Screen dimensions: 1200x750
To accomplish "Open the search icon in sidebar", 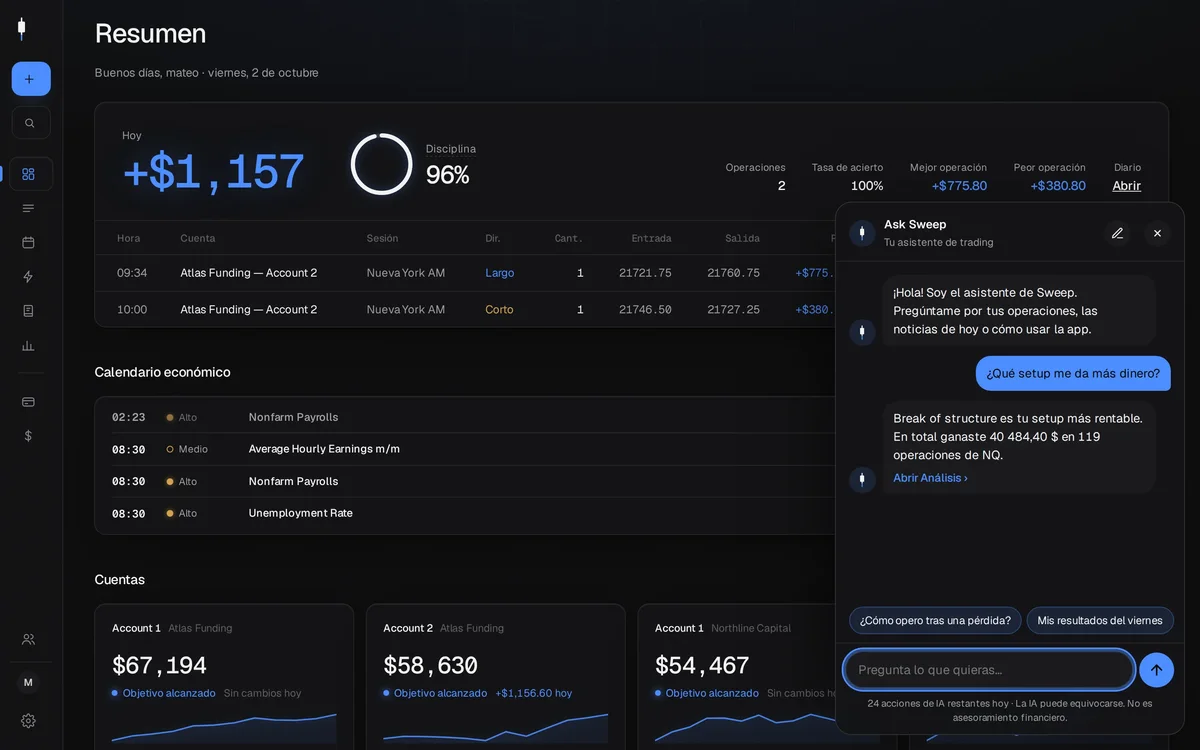I will tap(31, 123).
